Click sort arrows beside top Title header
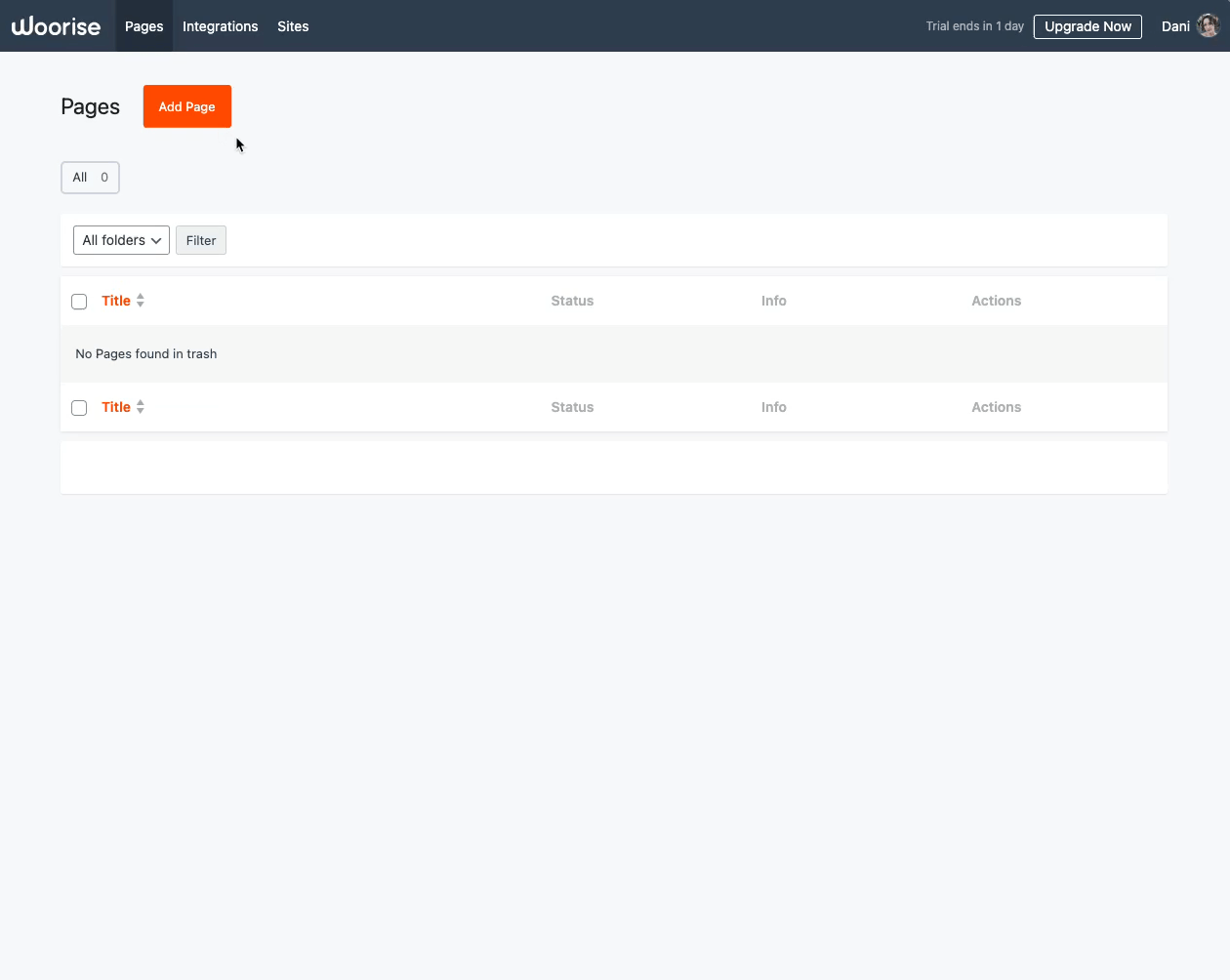Viewport: 1230px width, 980px height. [x=141, y=301]
